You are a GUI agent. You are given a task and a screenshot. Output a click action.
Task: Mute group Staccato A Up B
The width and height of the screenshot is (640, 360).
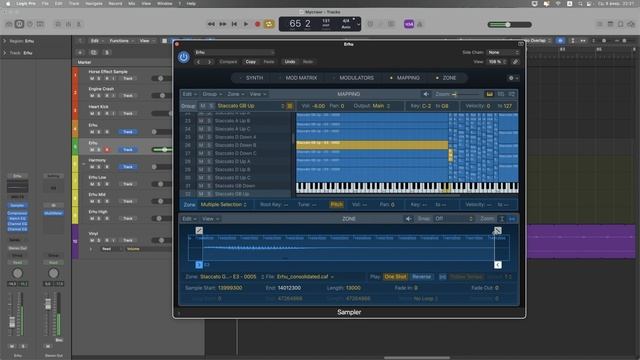point(201,121)
